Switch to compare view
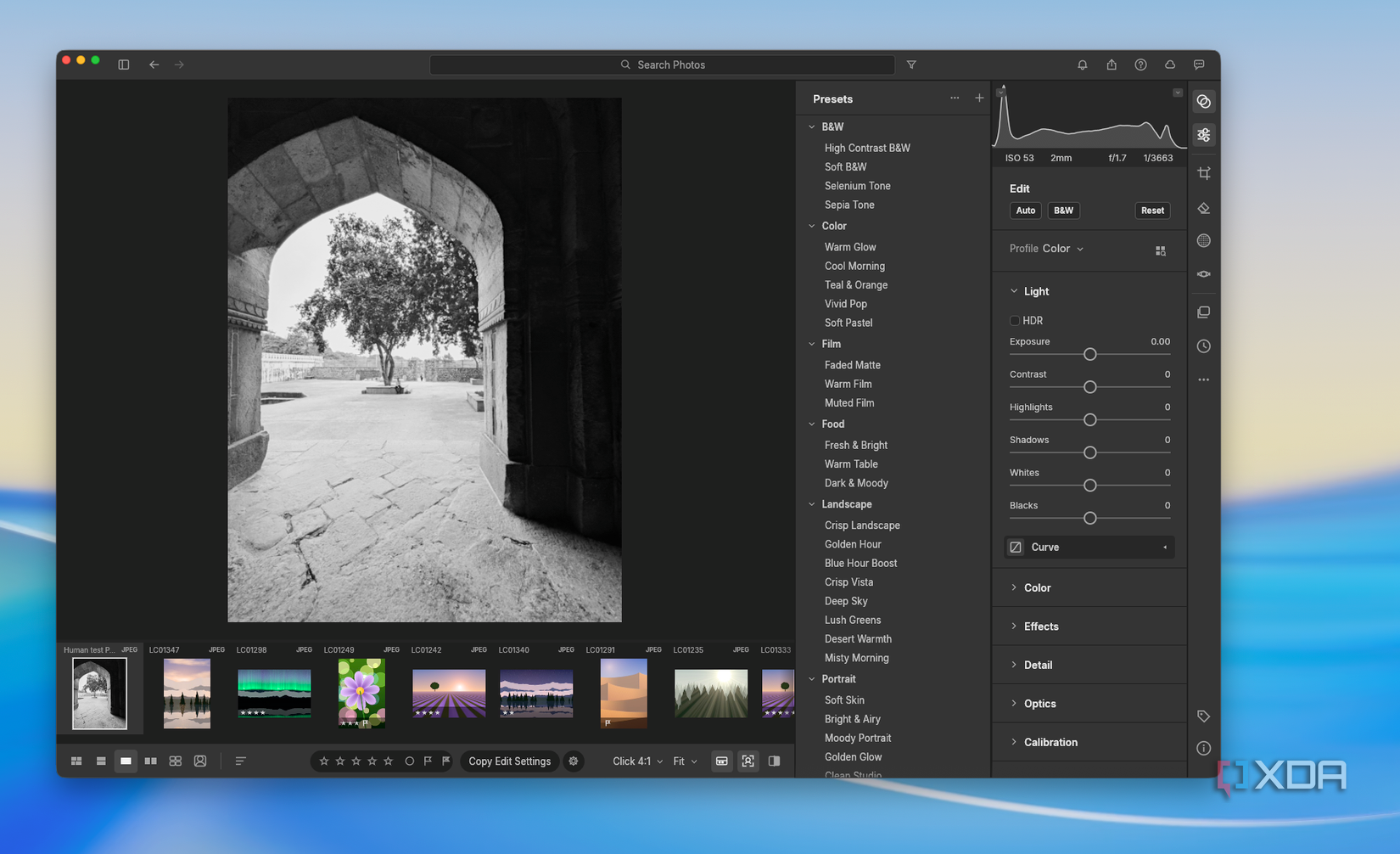 click(x=150, y=761)
